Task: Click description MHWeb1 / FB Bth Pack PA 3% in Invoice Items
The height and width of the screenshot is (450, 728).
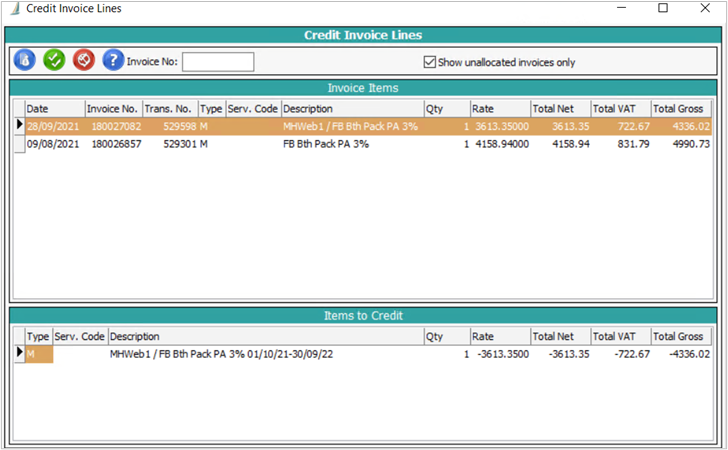Action: tap(351, 126)
